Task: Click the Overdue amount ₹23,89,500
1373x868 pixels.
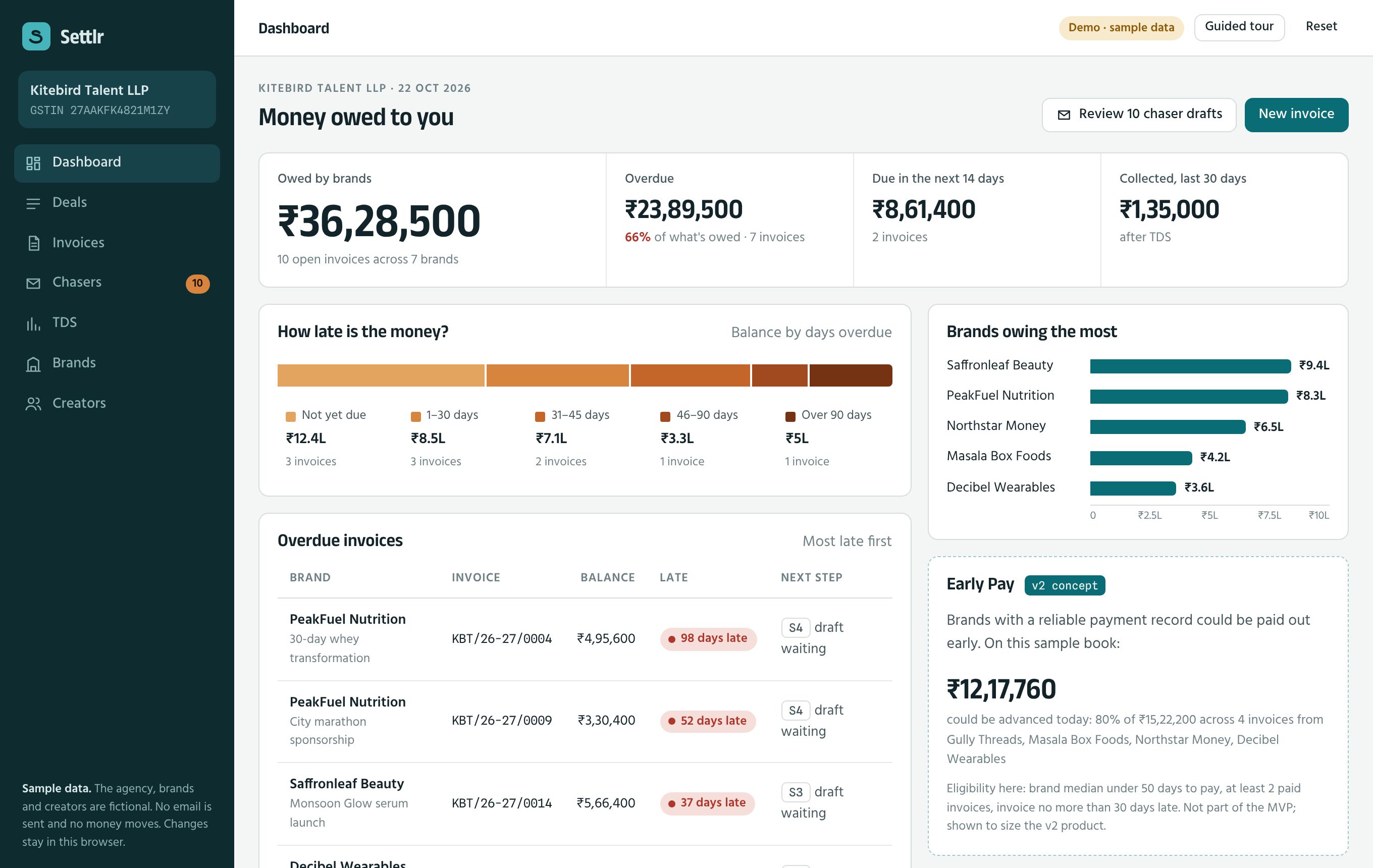Action: pyautogui.click(x=683, y=210)
